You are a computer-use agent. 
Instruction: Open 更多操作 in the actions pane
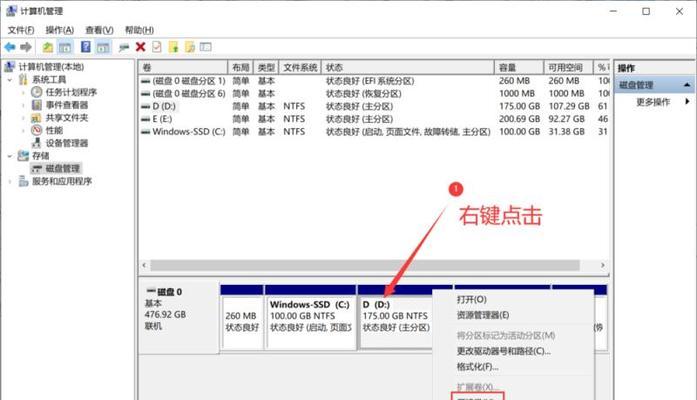(653, 102)
